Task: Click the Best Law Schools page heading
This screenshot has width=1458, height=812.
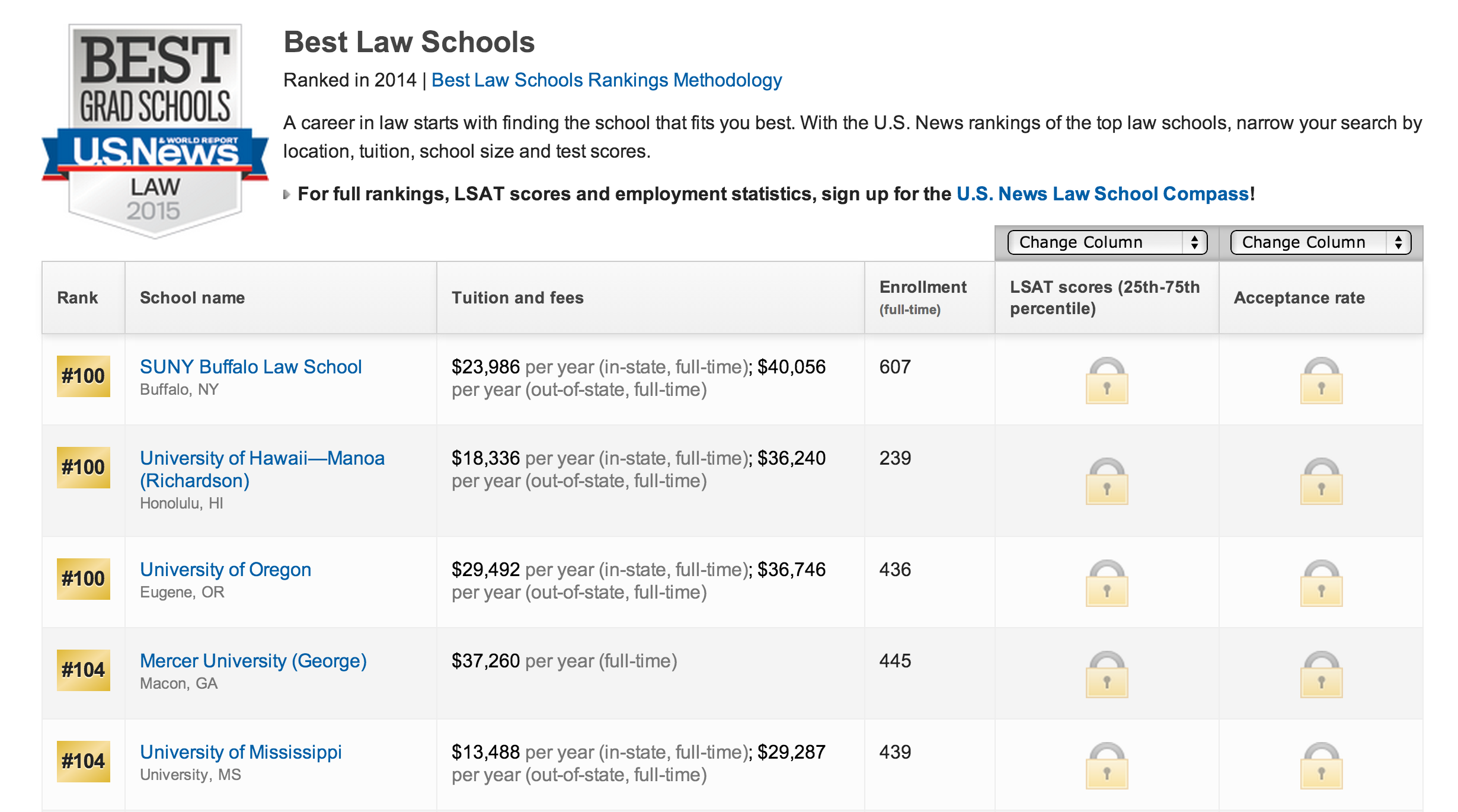Action: [x=409, y=42]
